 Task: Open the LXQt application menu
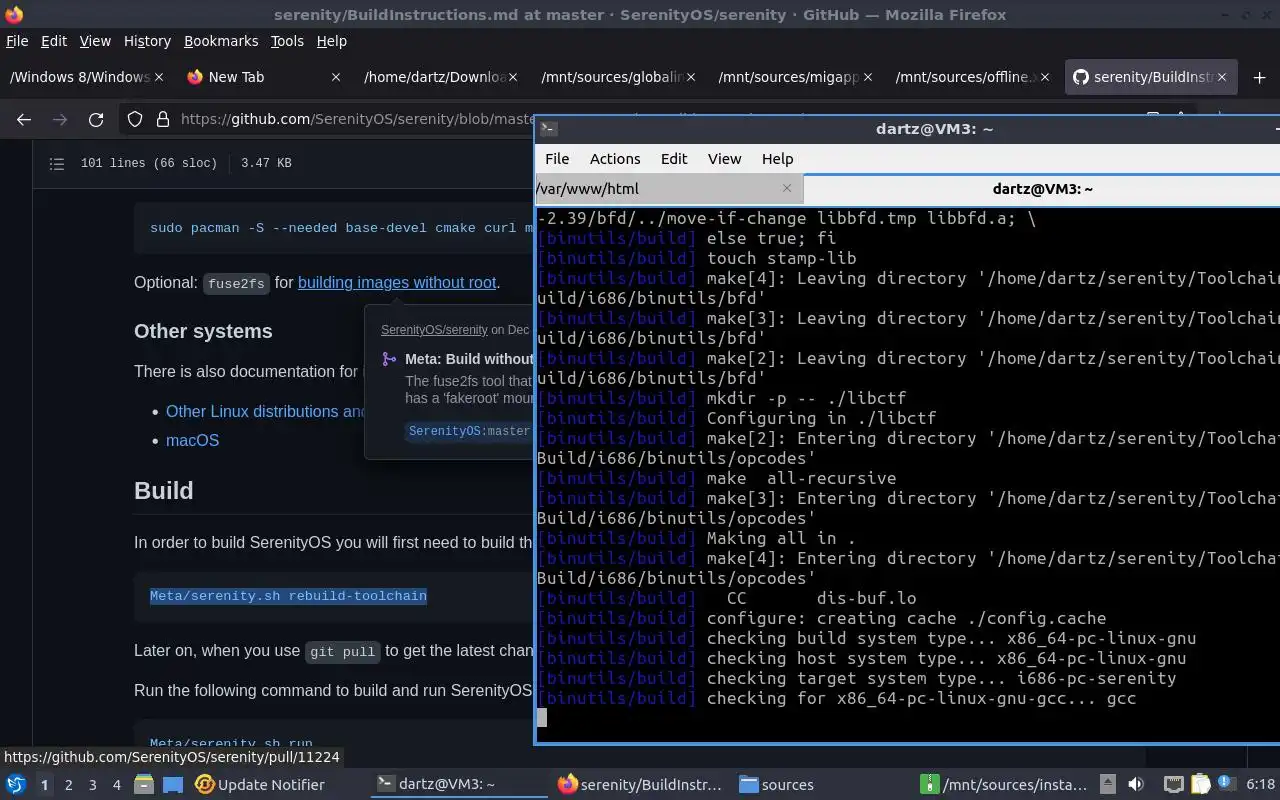point(15,785)
